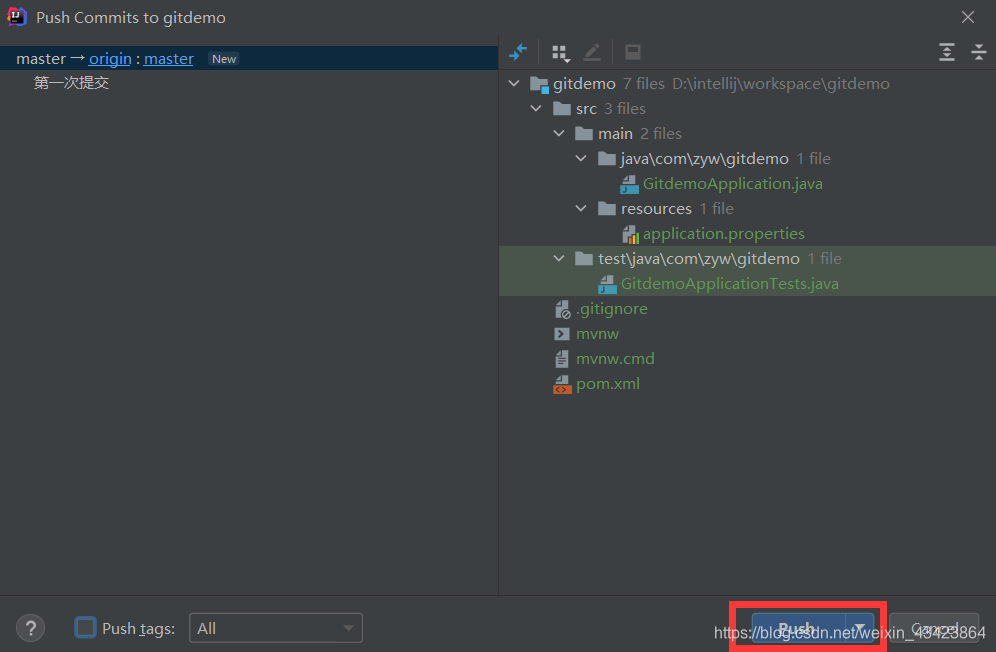Screen dimensions: 996x652
Task: Close the Push Commits dialog
Action: pyautogui.click(x=967, y=17)
